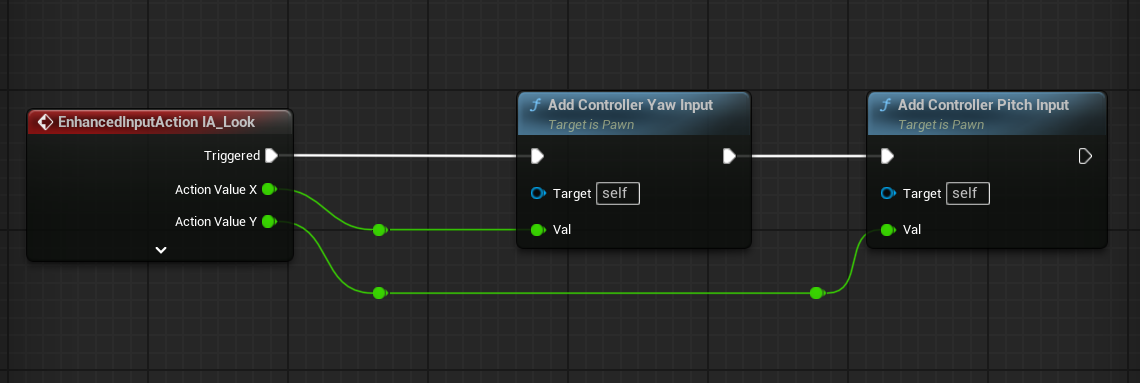
Task: Expand the IA_Look node's hidden pins chevron
Action: pos(161,250)
